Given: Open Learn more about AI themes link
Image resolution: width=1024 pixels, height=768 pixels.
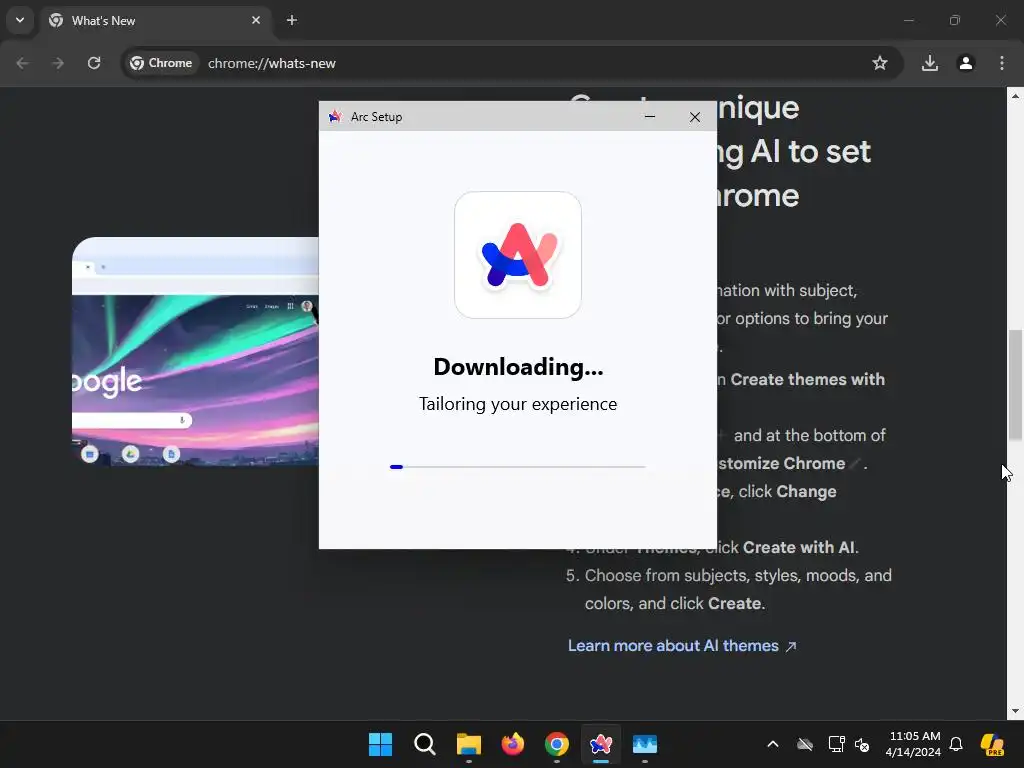Looking at the screenshot, I should [682, 646].
